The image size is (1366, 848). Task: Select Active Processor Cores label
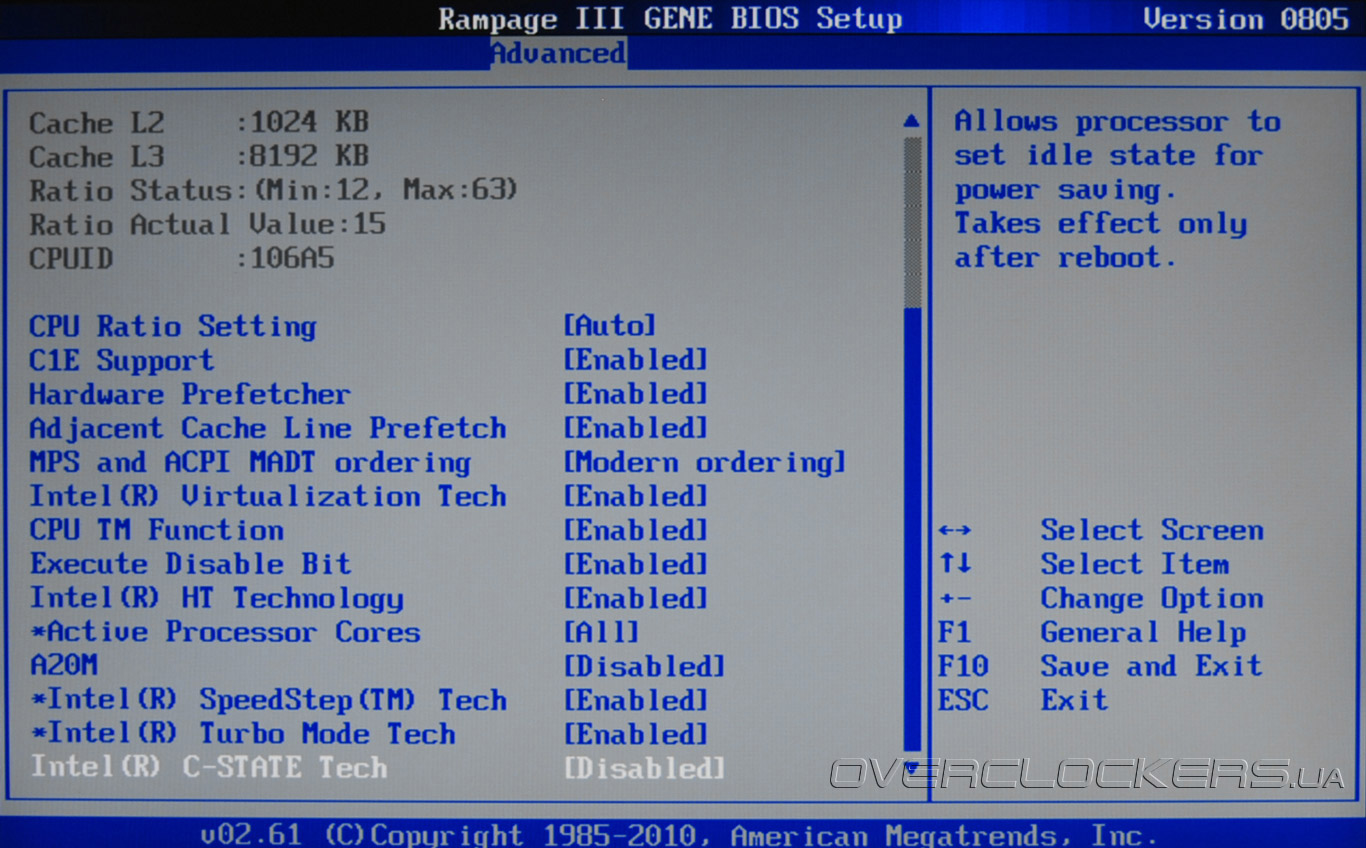click(x=224, y=632)
